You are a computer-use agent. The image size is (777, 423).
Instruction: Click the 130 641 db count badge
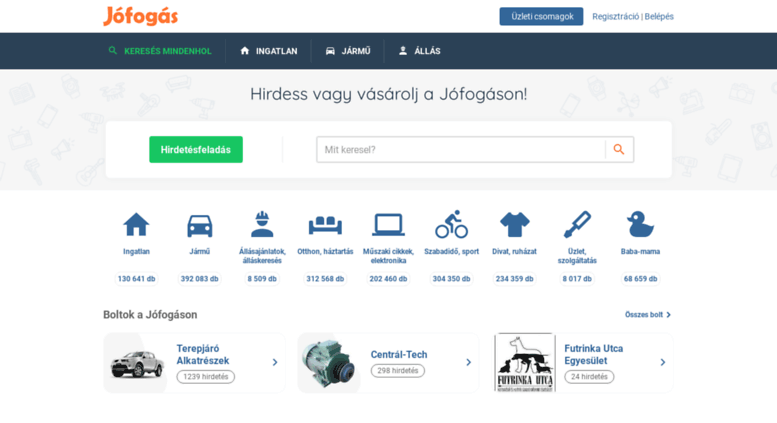click(x=136, y=279)
